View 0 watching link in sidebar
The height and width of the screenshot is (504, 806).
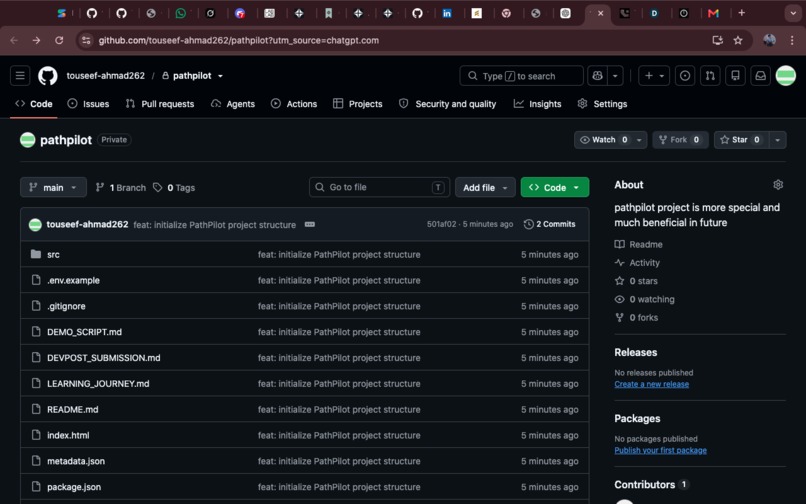coord(645,299)
